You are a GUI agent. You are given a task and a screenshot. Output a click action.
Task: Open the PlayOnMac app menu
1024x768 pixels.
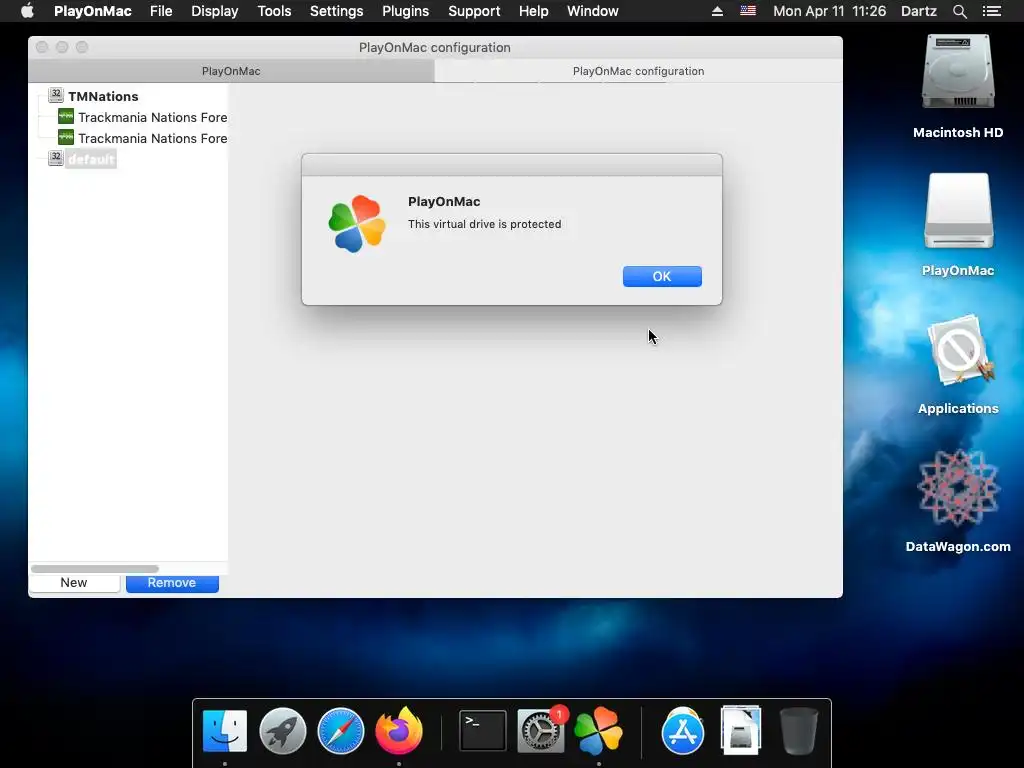pyautogui.click(x=93, y=11)
